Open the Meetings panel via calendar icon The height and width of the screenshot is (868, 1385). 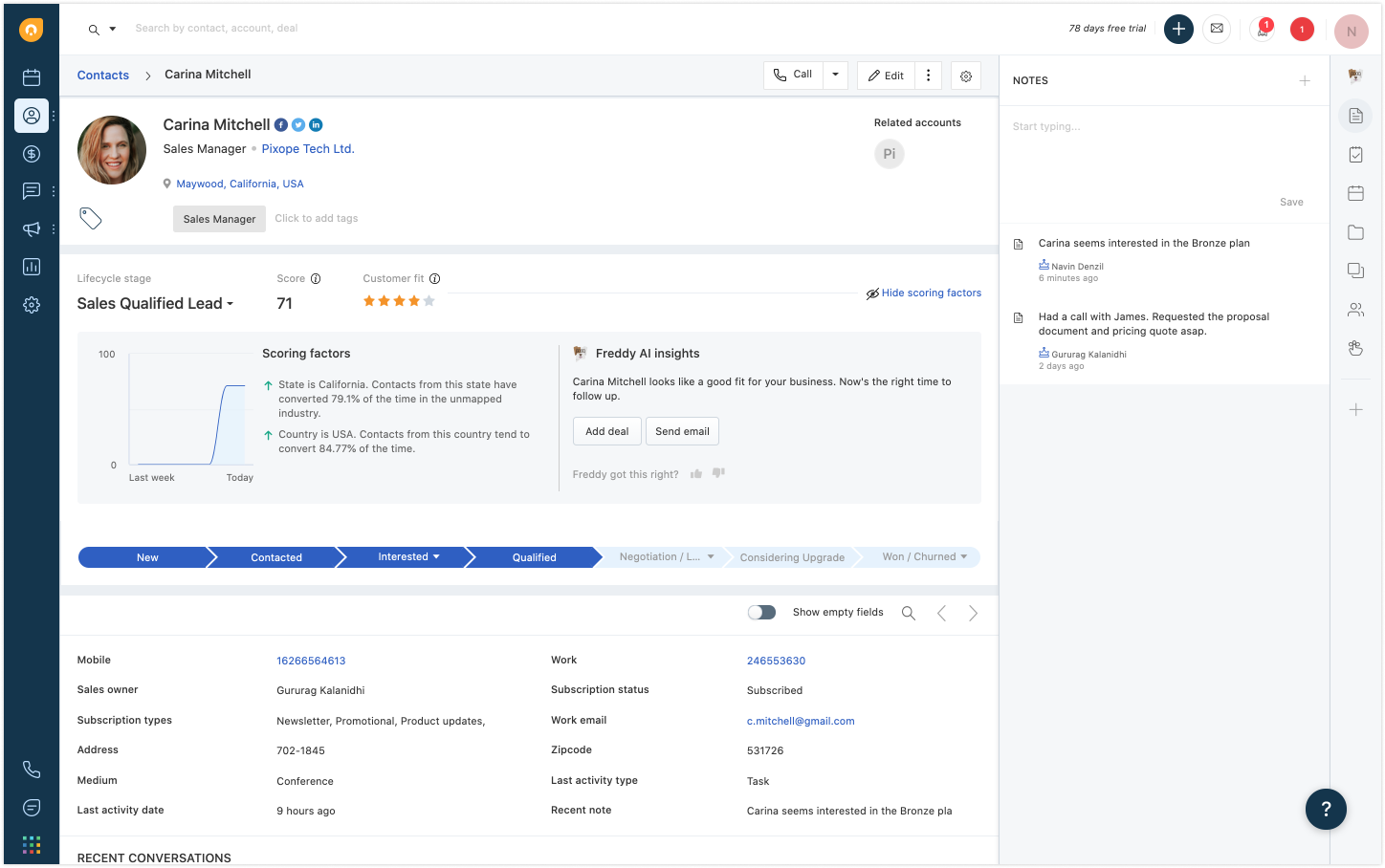point(1355,192)
